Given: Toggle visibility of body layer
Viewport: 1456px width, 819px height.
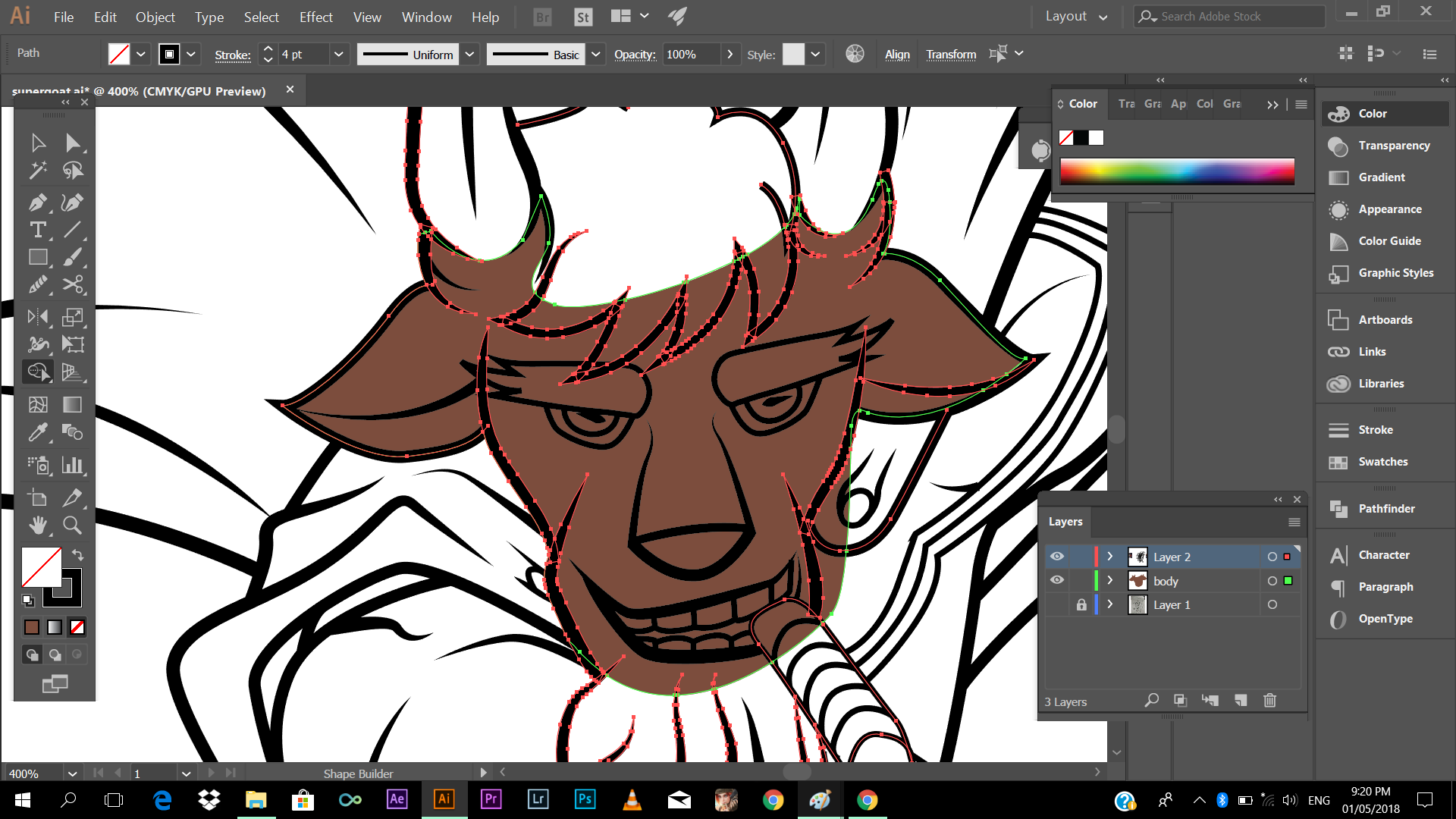Looking at the screenshot, I should (1057, 580).
